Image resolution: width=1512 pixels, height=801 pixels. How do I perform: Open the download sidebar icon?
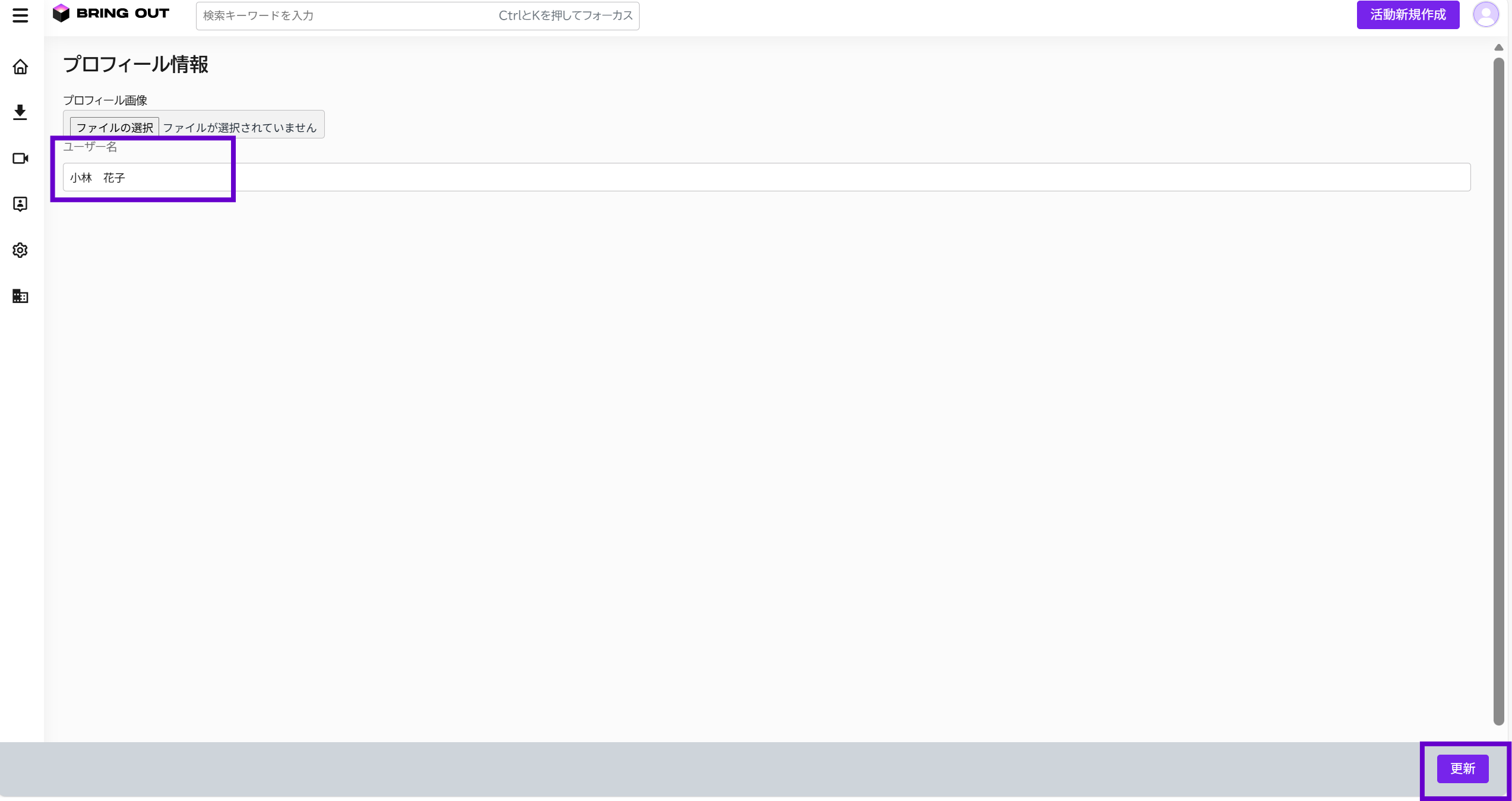click(20, 112)
